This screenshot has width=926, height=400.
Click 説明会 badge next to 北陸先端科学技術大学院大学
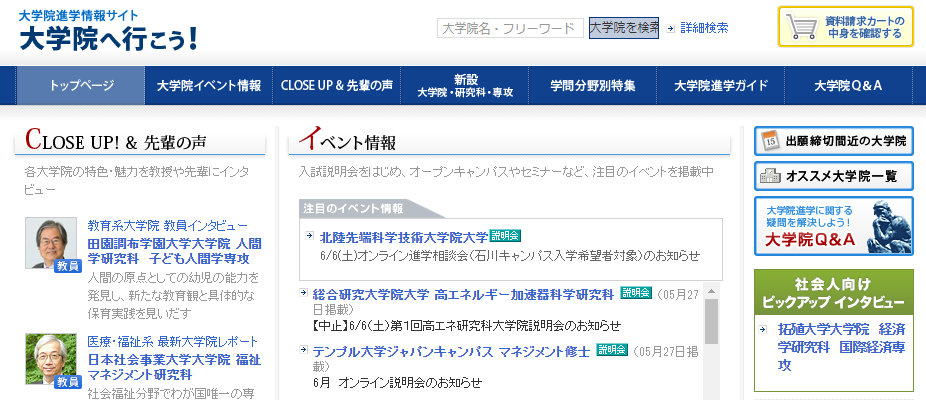[x=505, y=236]
